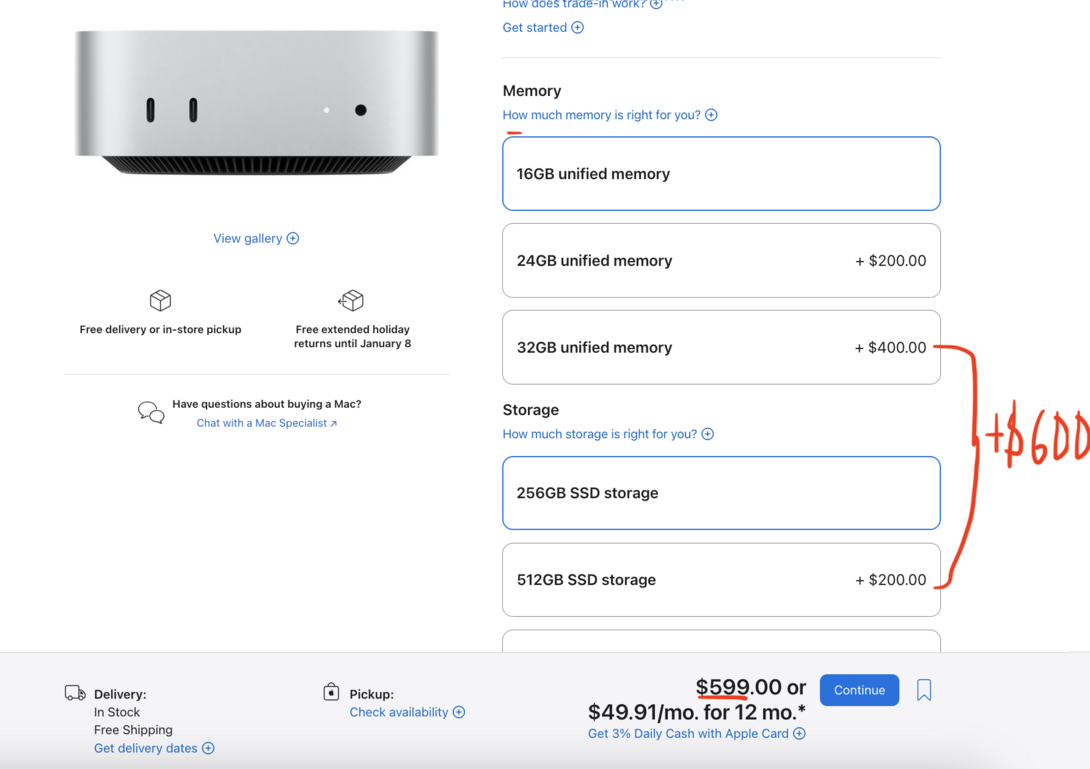Expand Get delivery dates
1090x769 pixels.
click(x=153, y=748)
